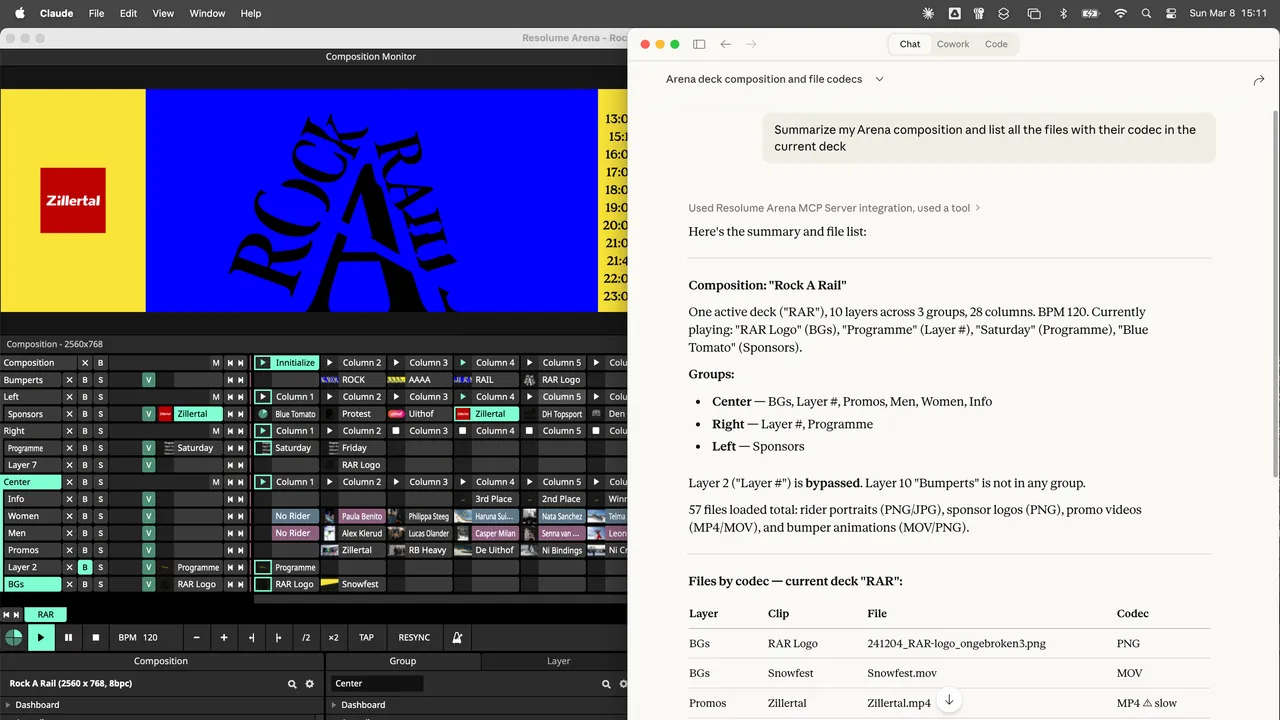Click the share arrow icon in Claude
Screen dimensions: 1280x720
(1259, 80)
